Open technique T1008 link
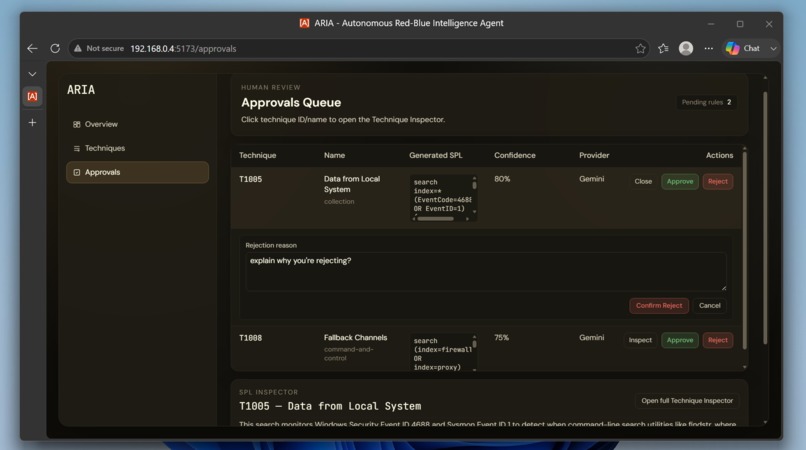Image resolution: width=806 pixels, height=450 pixels. point(250,338)
